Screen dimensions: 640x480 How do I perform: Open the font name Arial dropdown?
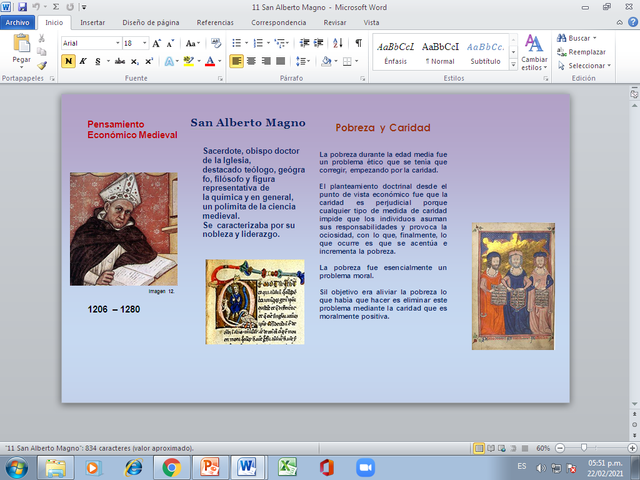click(118, 43)
